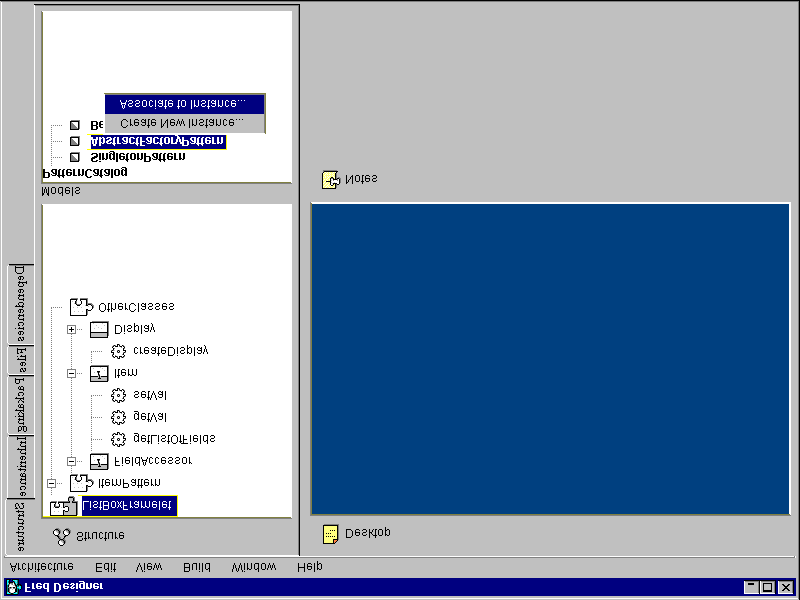
Task: Switch to the Inheritance side tab
Action: coord(20,467)
